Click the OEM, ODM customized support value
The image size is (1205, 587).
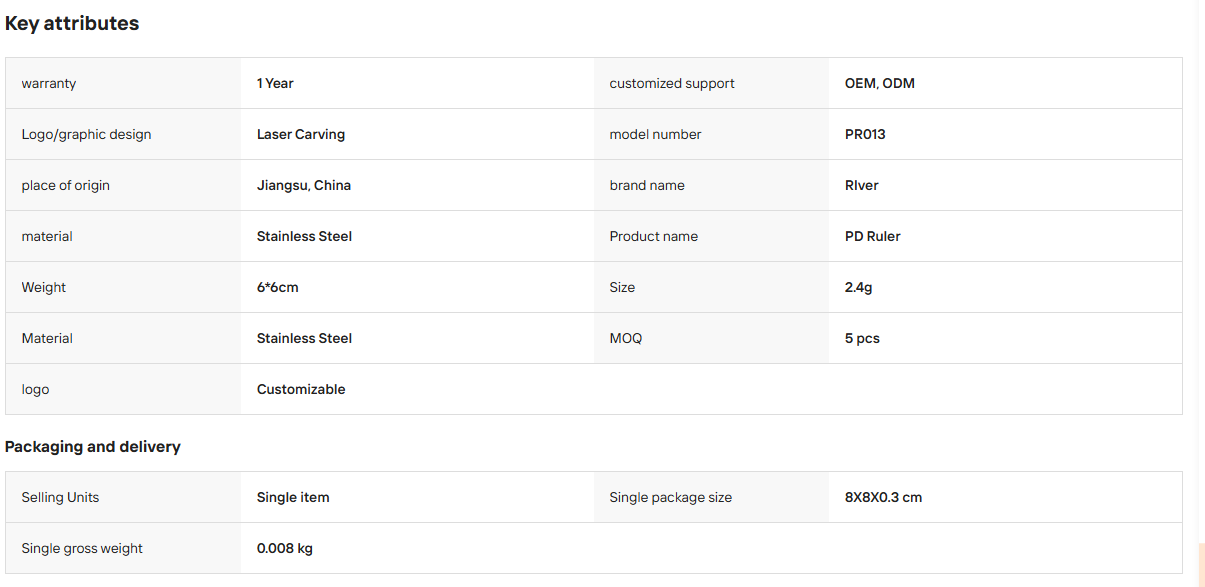point(880,83)
